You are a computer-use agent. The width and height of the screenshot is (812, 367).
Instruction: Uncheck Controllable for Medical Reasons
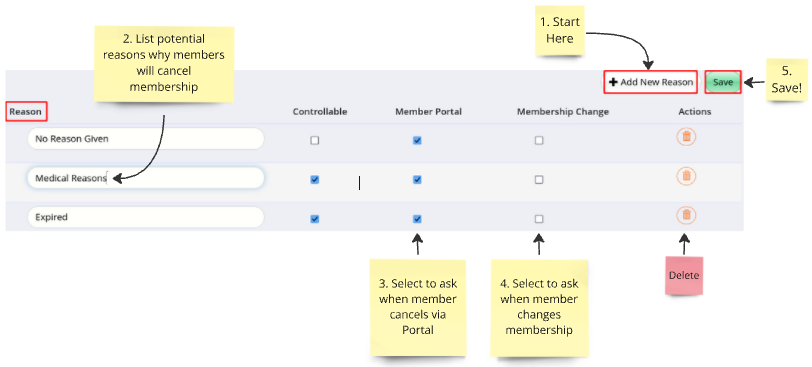pyautogui.click(x=314, y=180)
